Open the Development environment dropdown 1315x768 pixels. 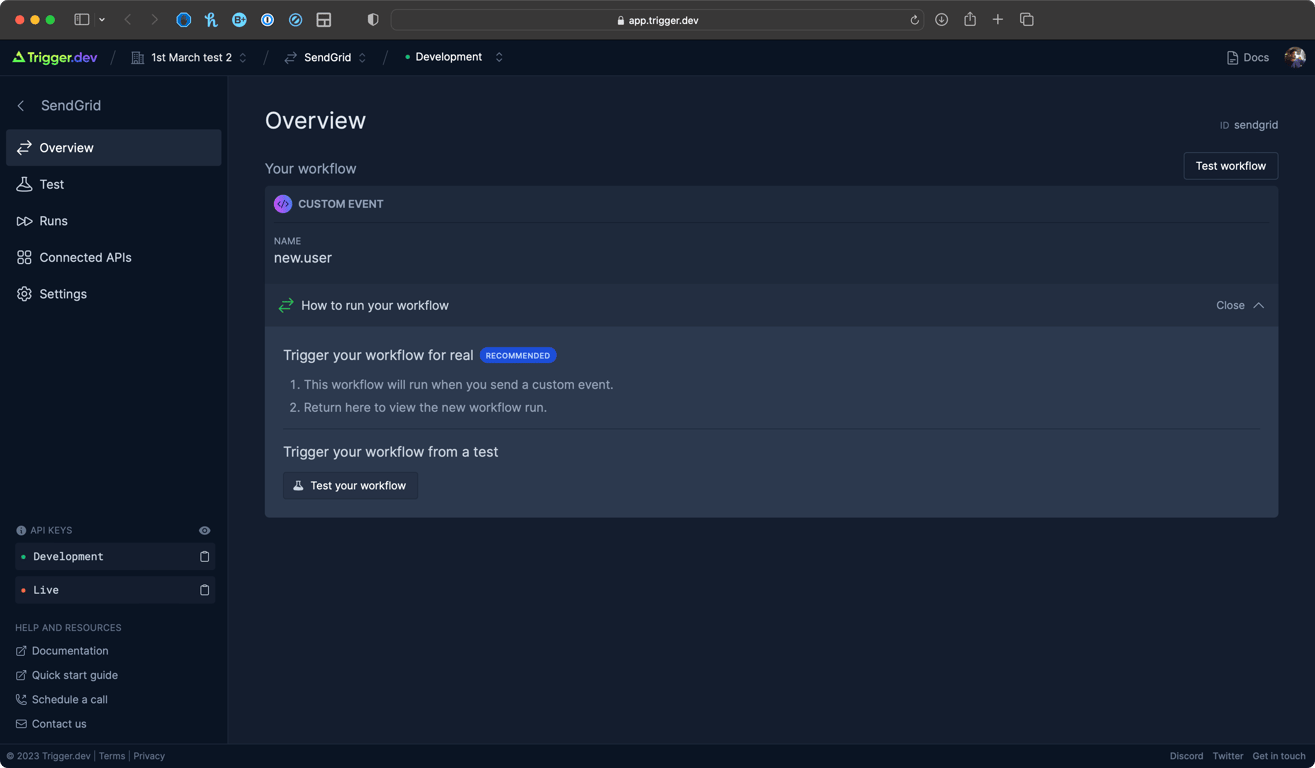(454, 57)
